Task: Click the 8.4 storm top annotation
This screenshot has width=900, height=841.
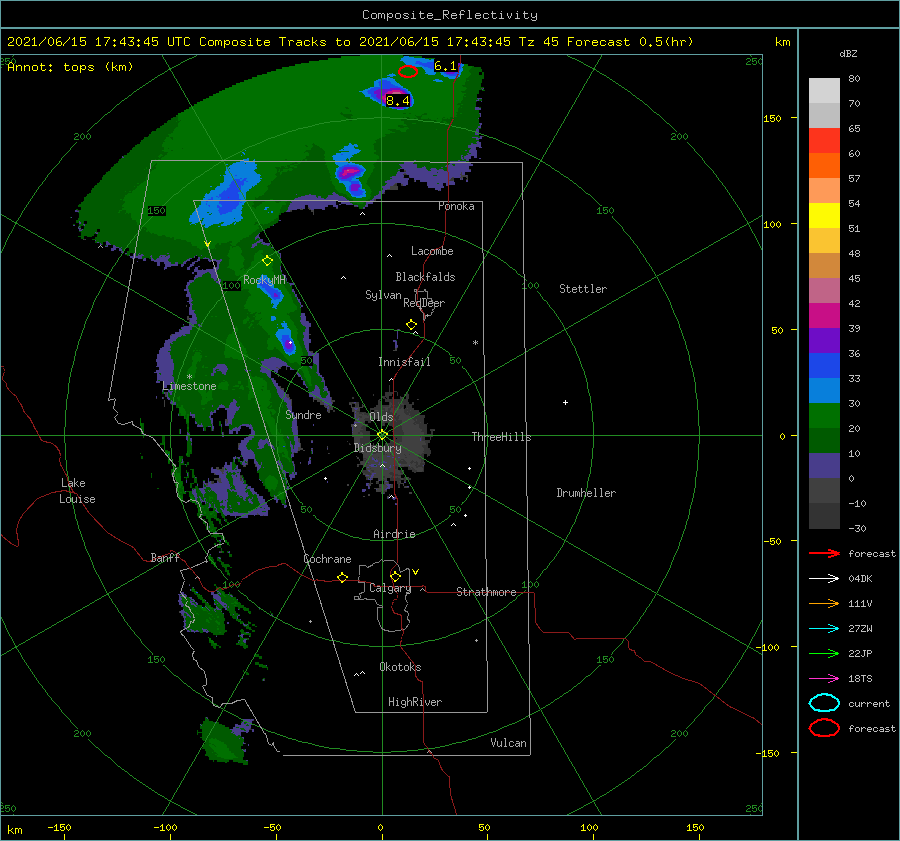Action: pos(397,101)
